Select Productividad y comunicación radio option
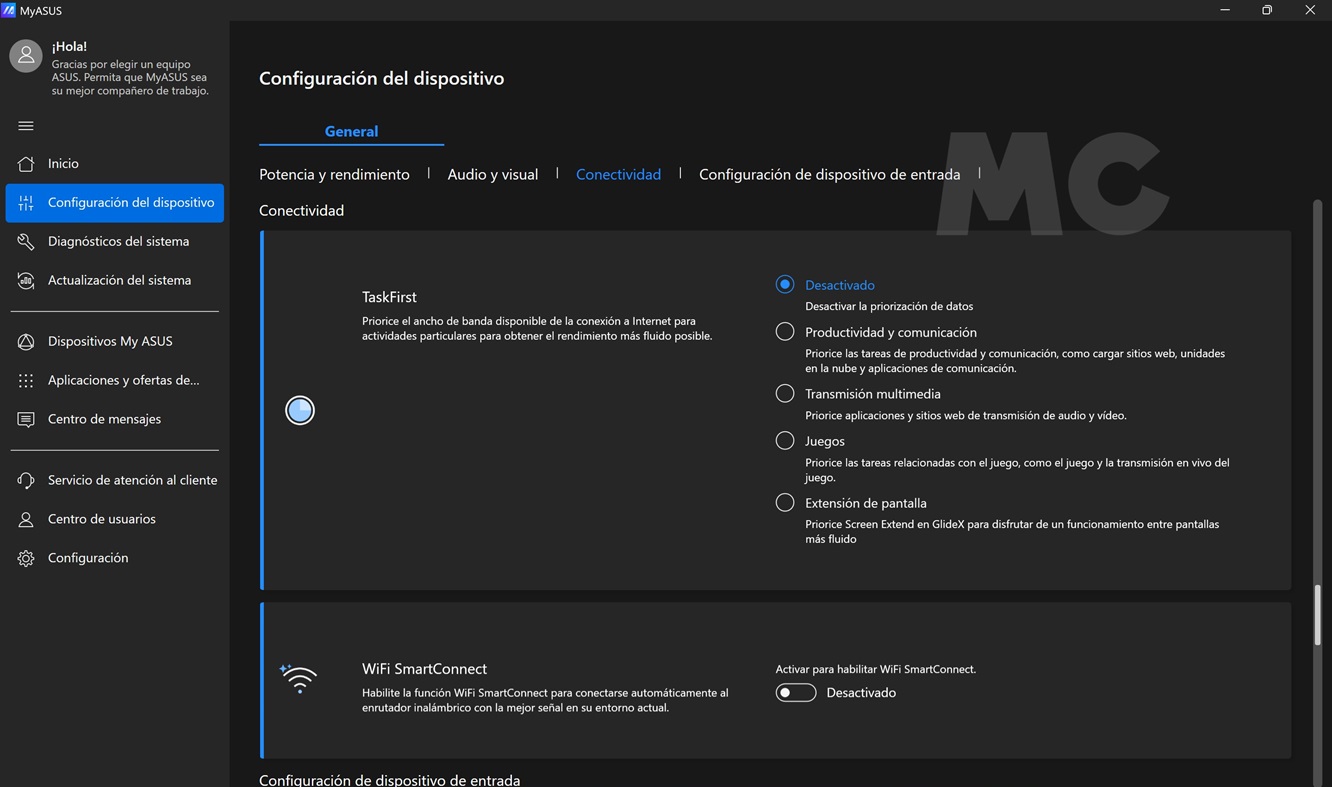The image size is (1332, 787). (x=785, y=332)
